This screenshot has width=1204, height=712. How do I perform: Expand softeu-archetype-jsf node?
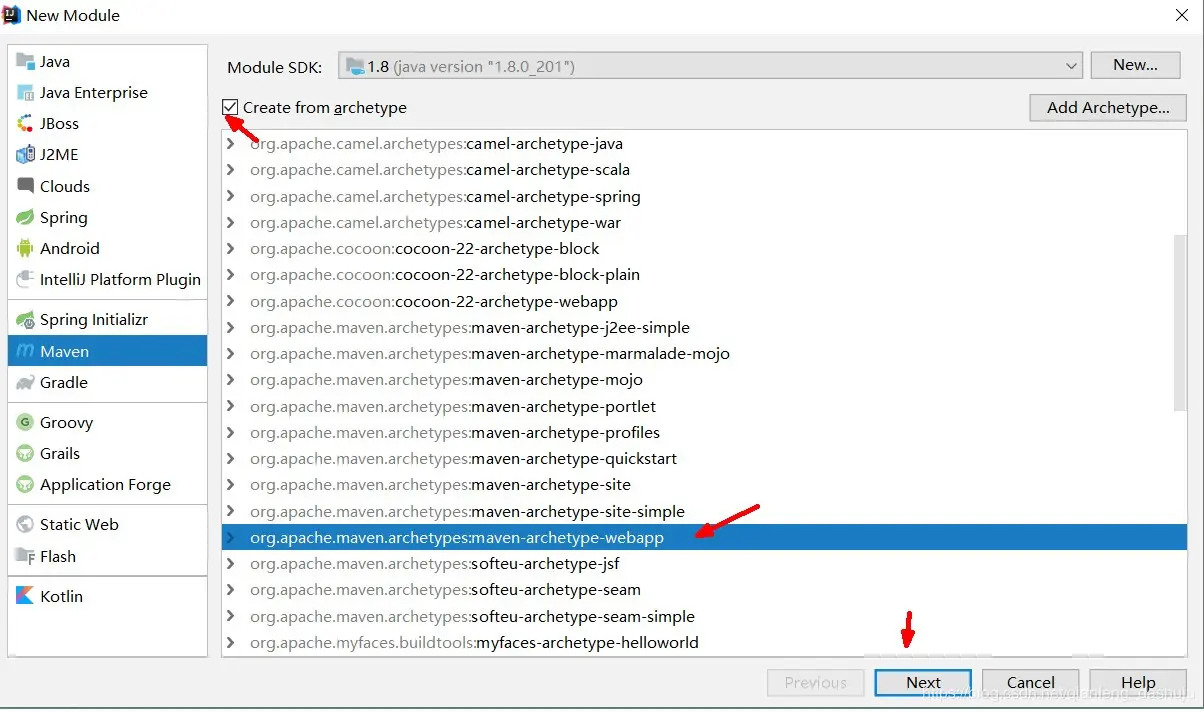(231, 564)
